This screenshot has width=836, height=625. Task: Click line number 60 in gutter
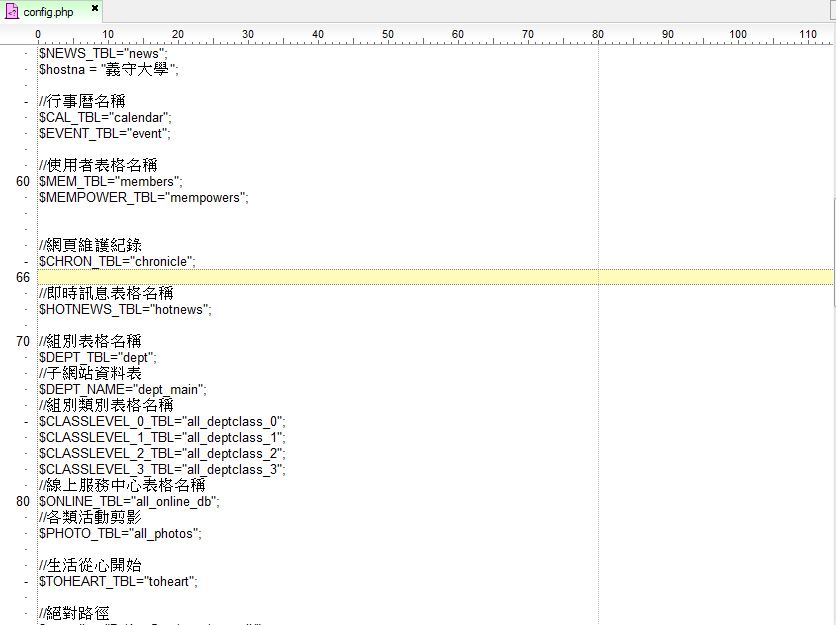(x=23, y=181)
